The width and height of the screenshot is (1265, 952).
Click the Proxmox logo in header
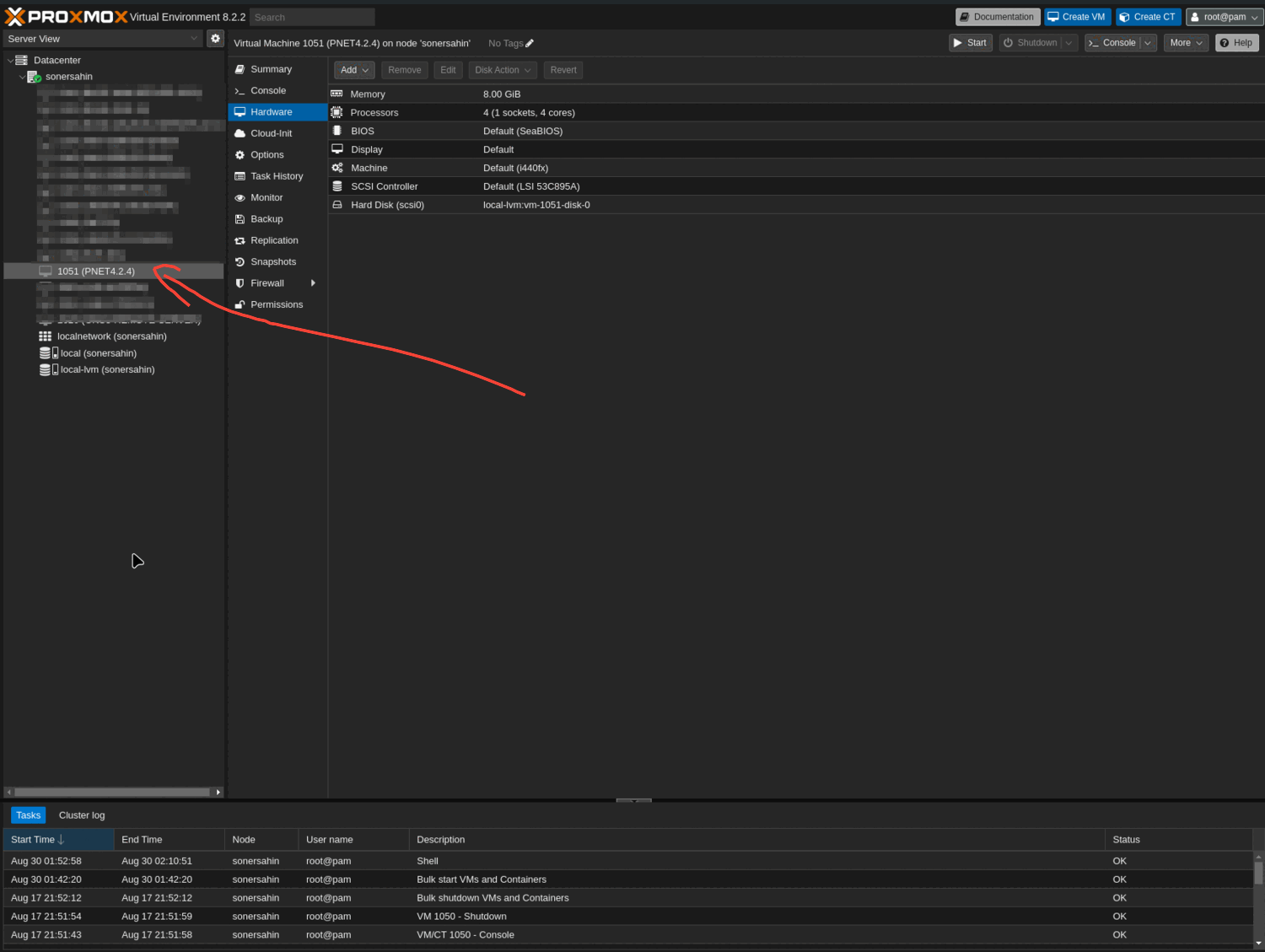pyautogui.click(x=66, y=17)
